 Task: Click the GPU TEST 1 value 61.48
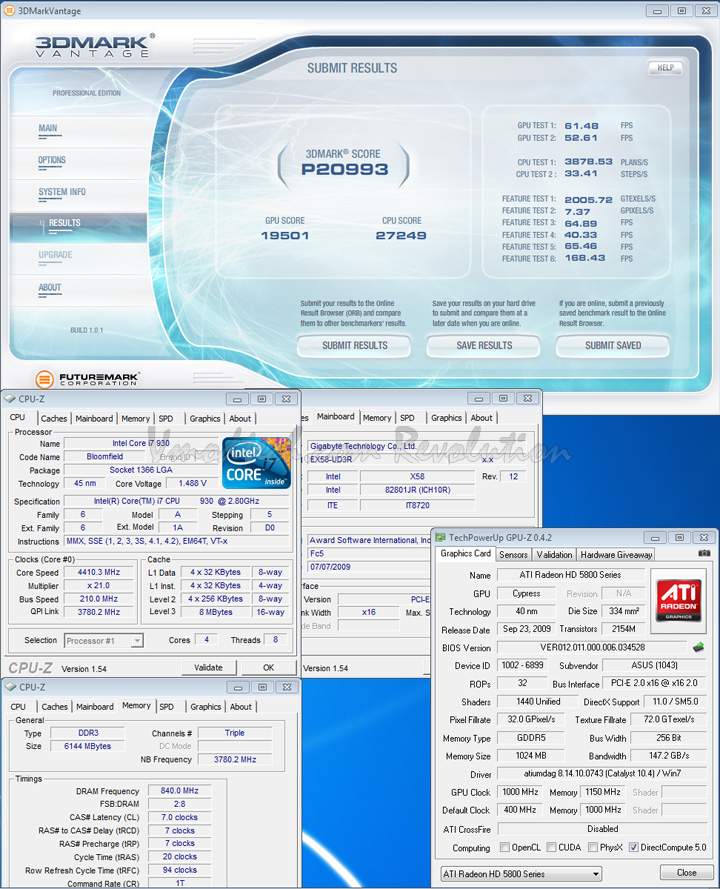(581, 126)
